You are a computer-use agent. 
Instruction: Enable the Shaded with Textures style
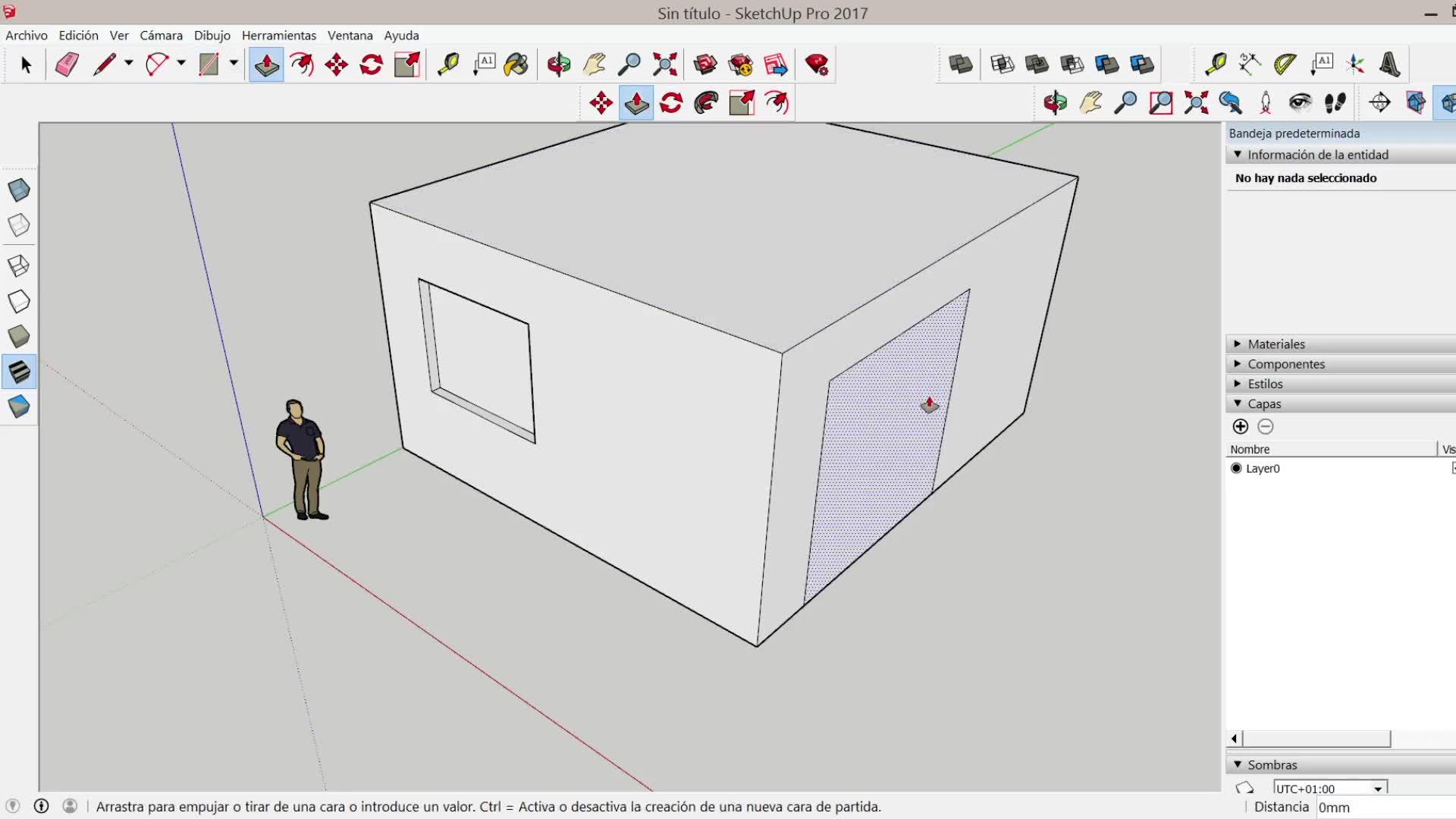[19, 372]
